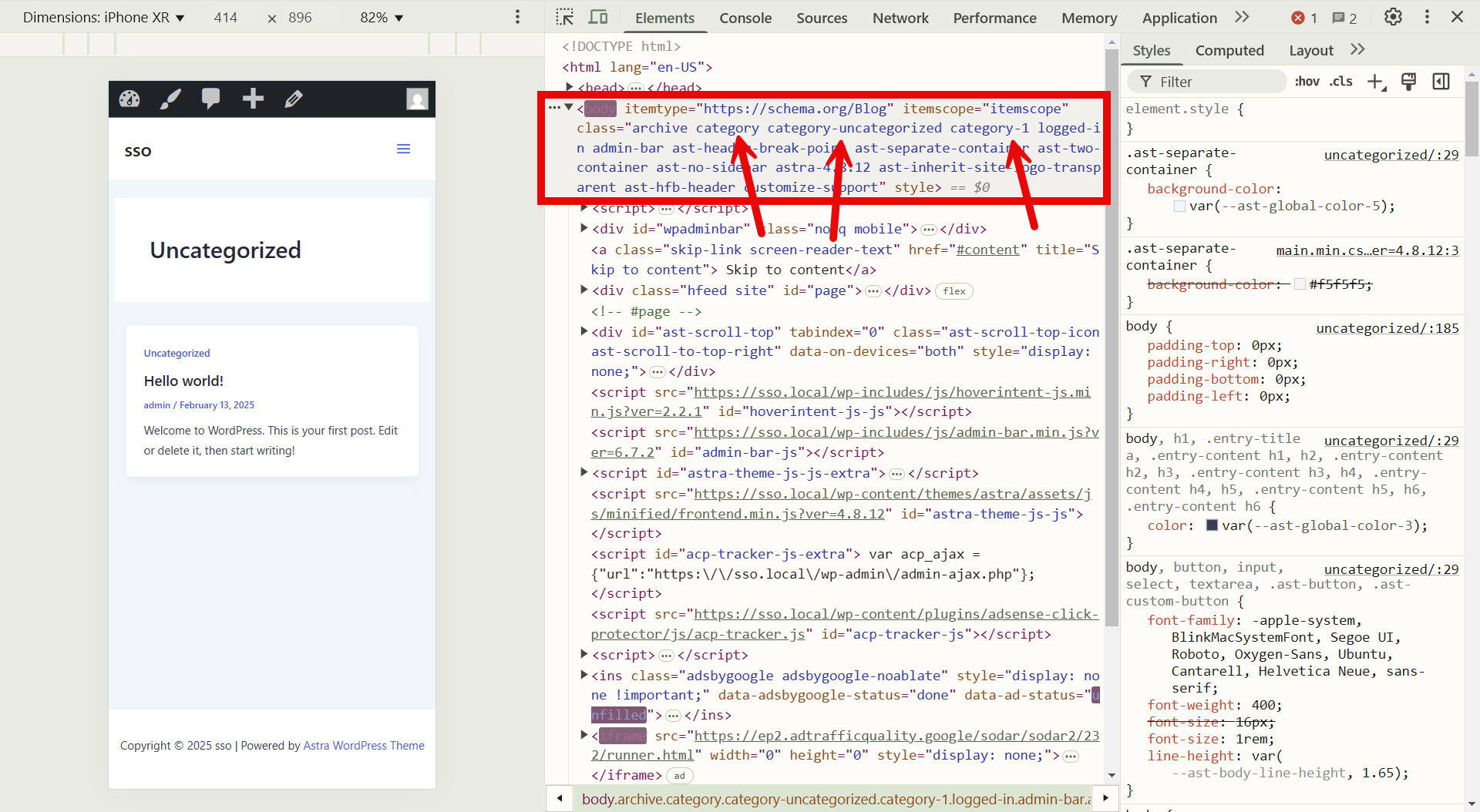The height and width of the screenshot is (812, 1480).
Task: Expand the div#wpadminbar node
Action: [584, 229]
